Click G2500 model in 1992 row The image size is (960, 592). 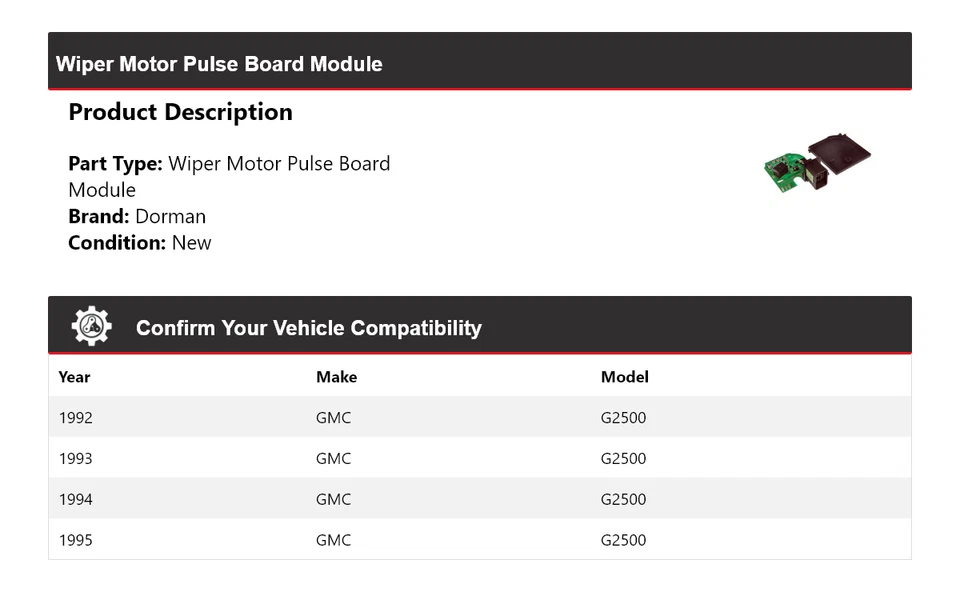coord(623,418)
